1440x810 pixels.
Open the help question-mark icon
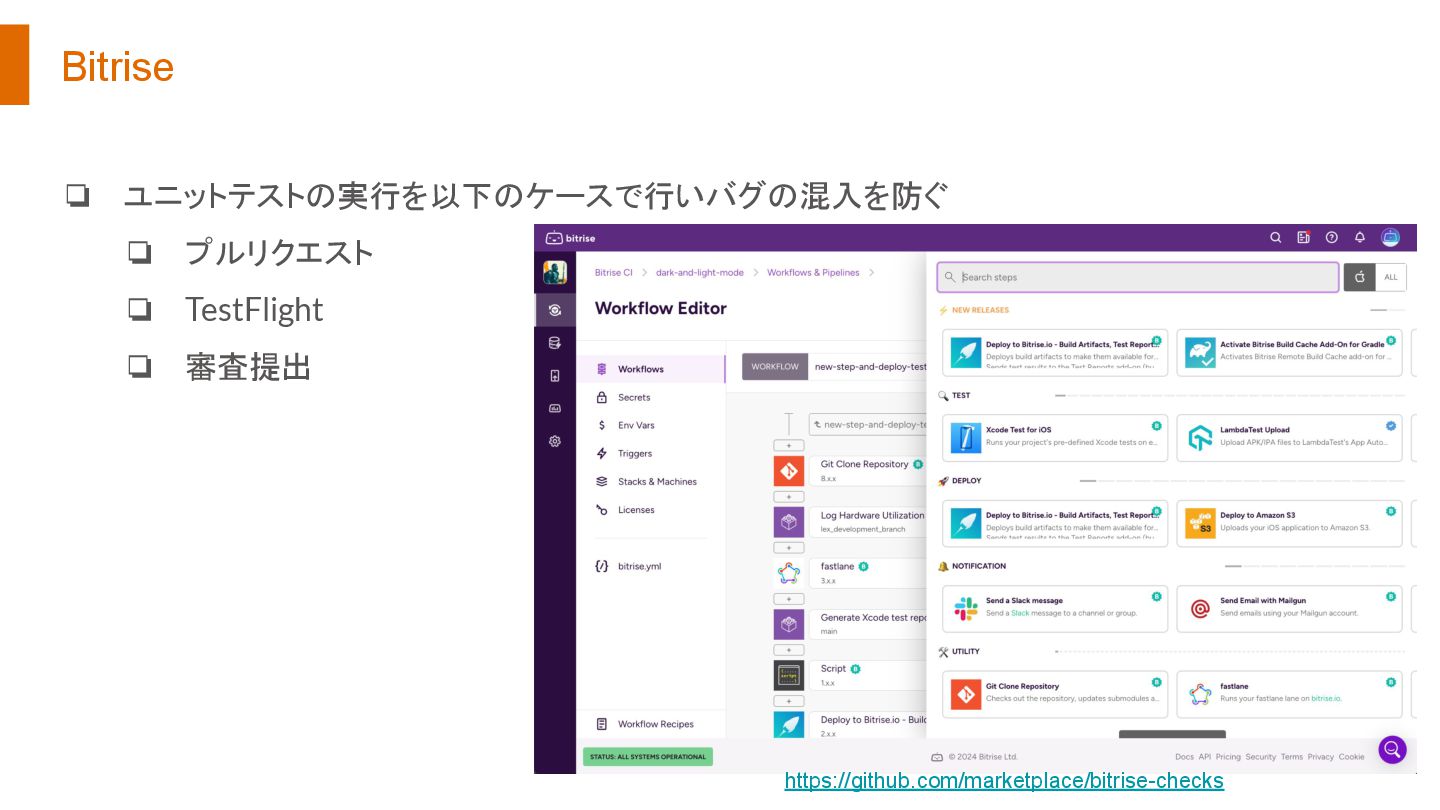click(x=1331, y=238)
